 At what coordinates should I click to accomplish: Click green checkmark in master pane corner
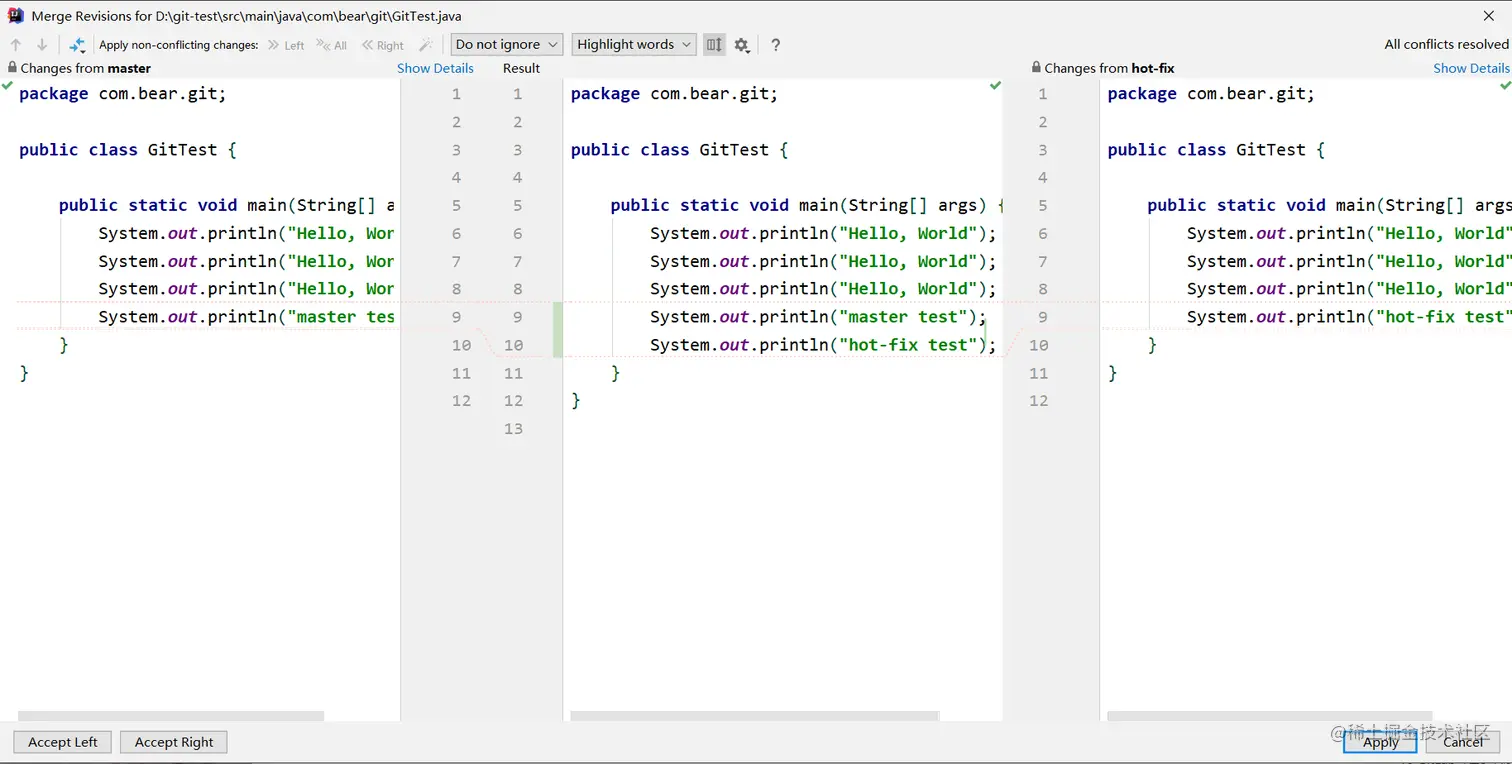pyautogui.click(x=8, y=86)
